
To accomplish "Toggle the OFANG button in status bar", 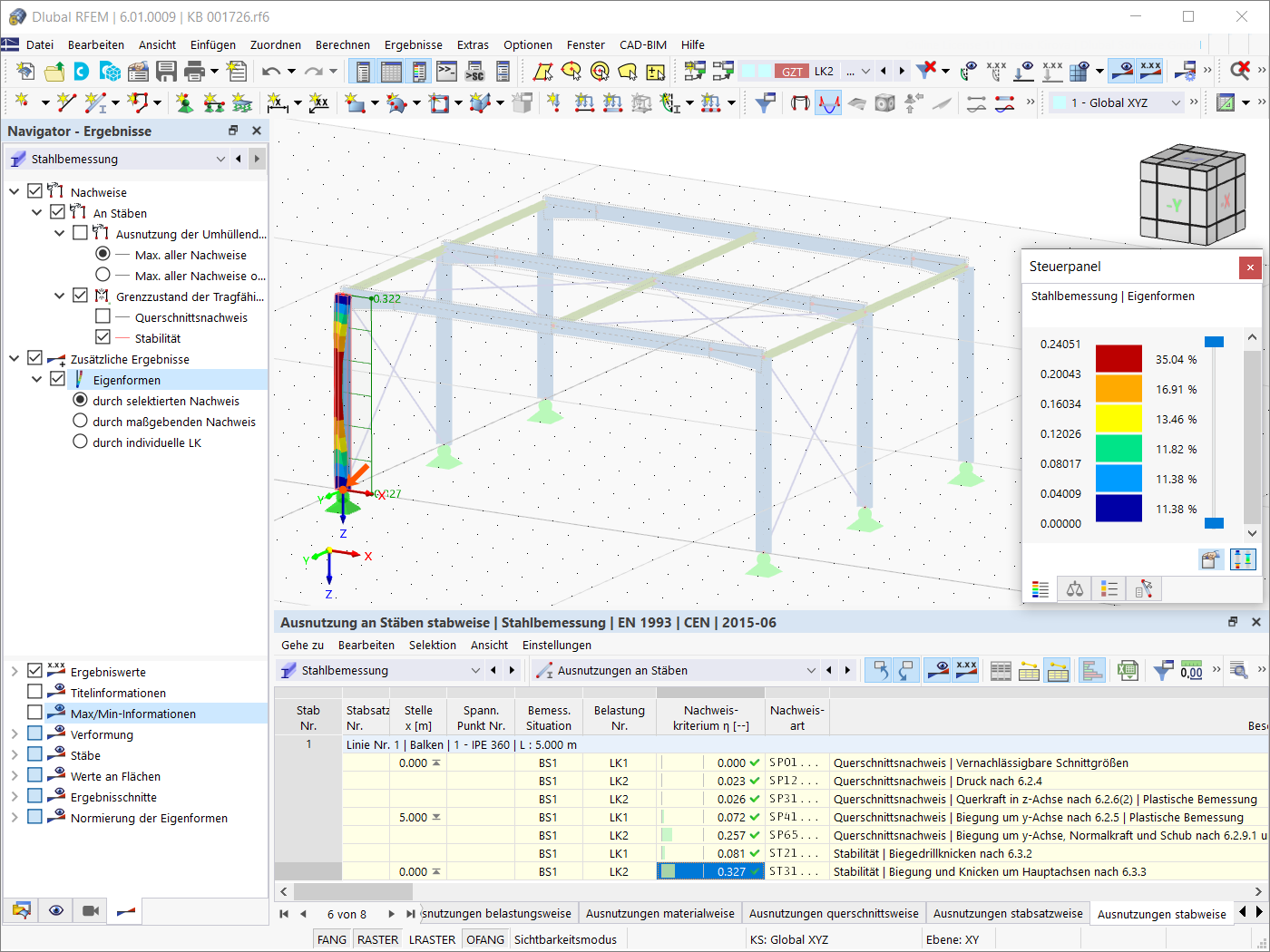I will click(485, 939).
